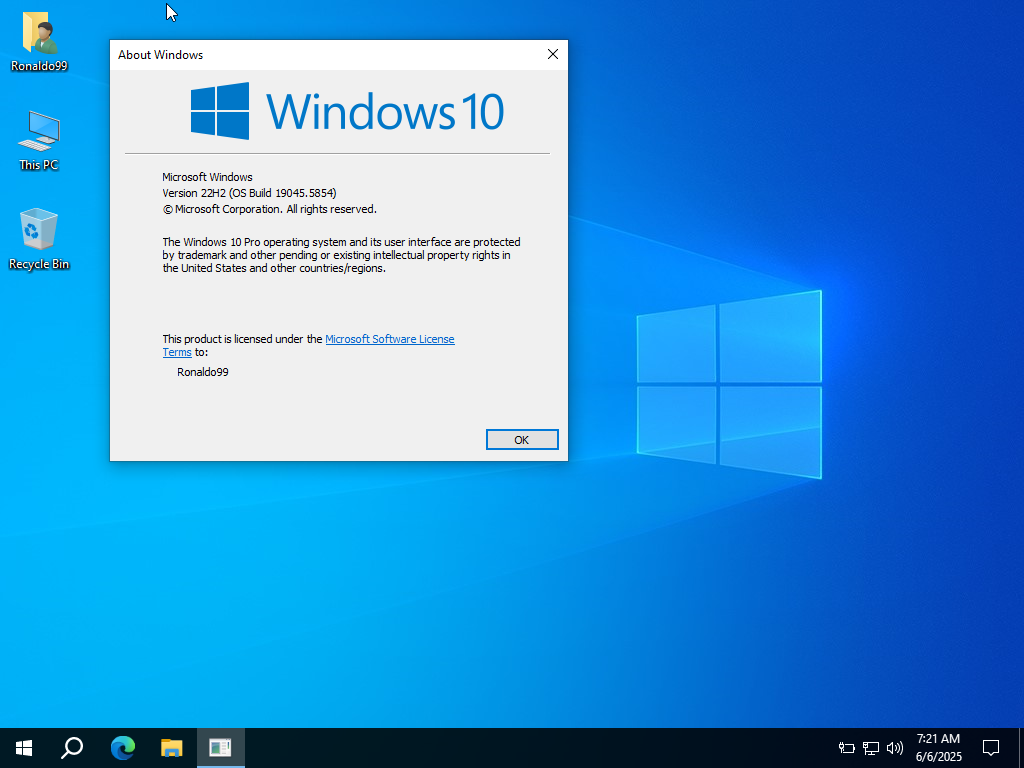This screenshot has height=768, width=1024.
Task: Open taskbar search
Action: point(72,748)
